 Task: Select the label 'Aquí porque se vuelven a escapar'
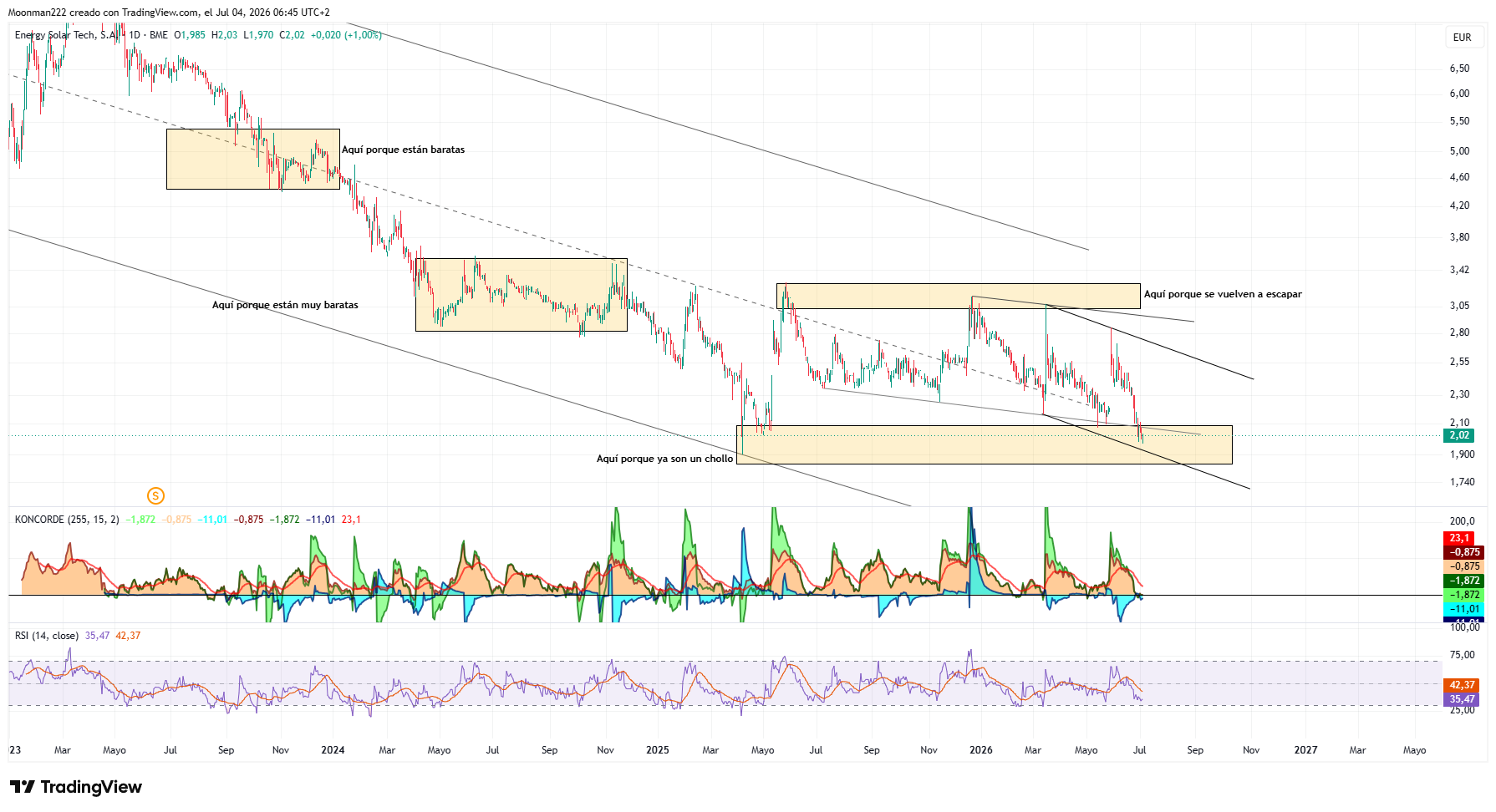point(1223,294)
